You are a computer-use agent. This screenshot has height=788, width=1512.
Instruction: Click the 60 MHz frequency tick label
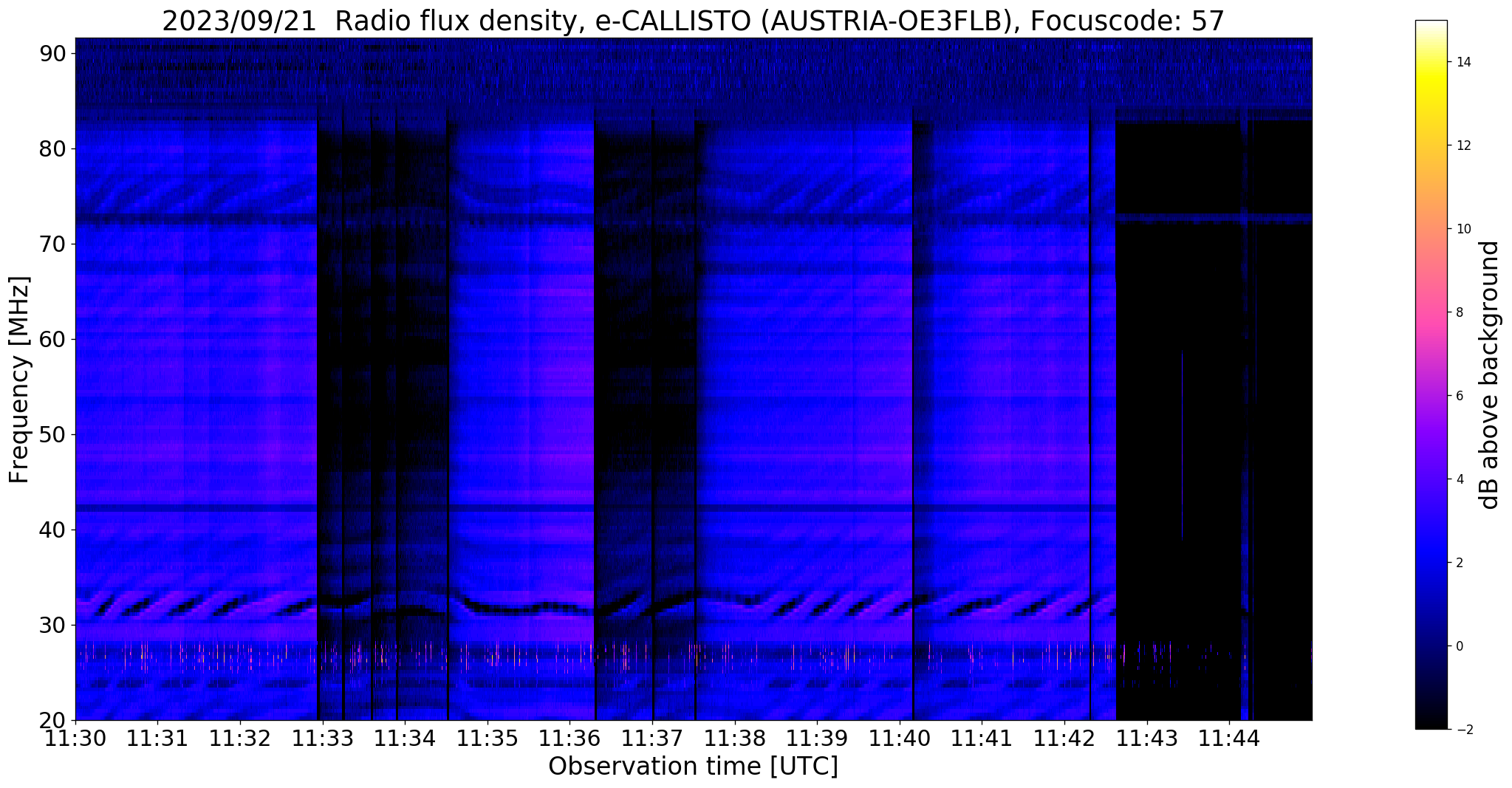point(52,339)
